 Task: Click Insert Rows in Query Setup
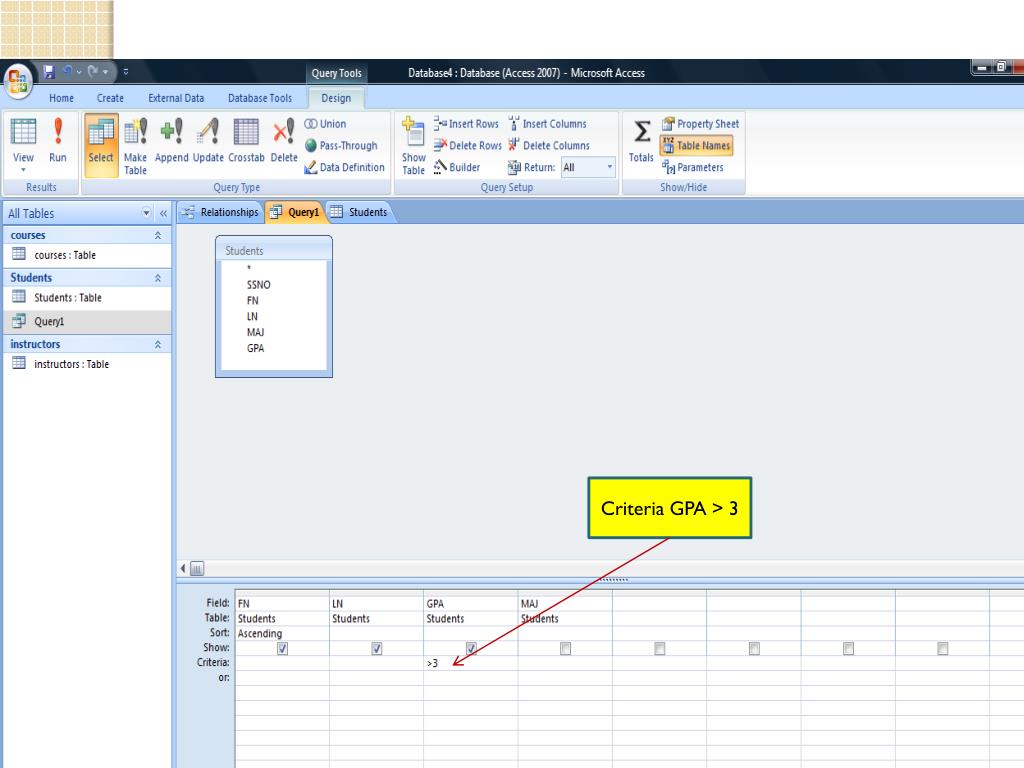pyautogui.click(x=466, y=123)
